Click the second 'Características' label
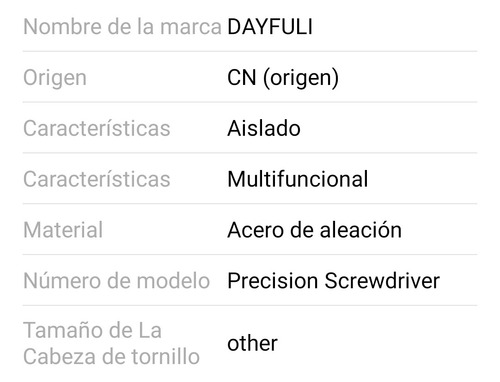 97,179
